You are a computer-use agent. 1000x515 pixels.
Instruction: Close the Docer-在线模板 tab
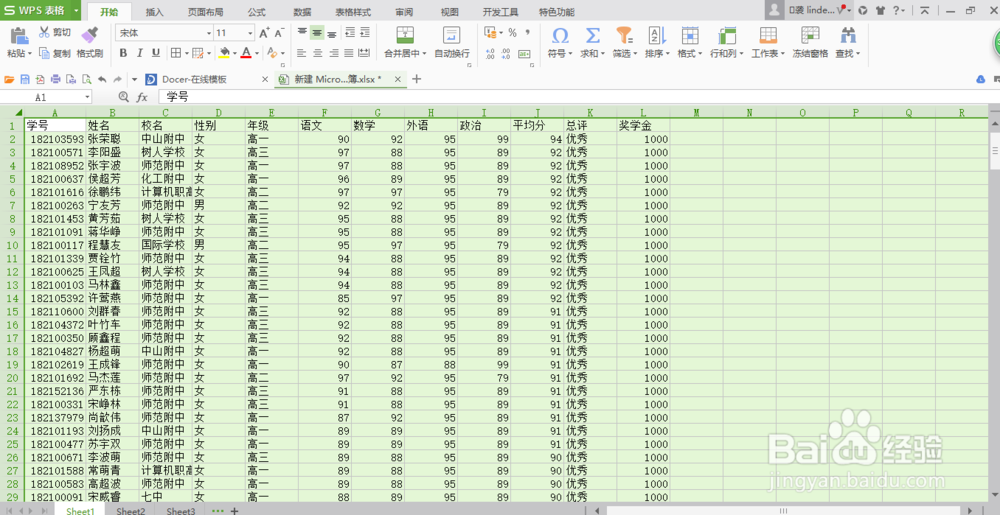[x=265, y=80]
